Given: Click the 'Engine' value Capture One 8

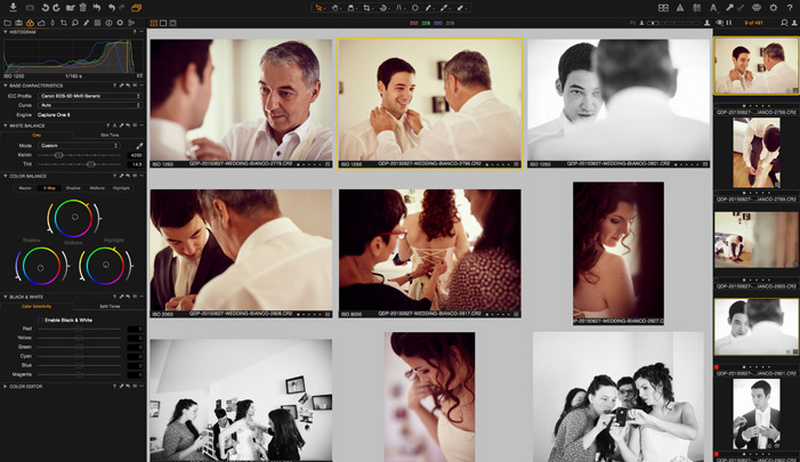Looking at the screenshot, I should (54, 115).
